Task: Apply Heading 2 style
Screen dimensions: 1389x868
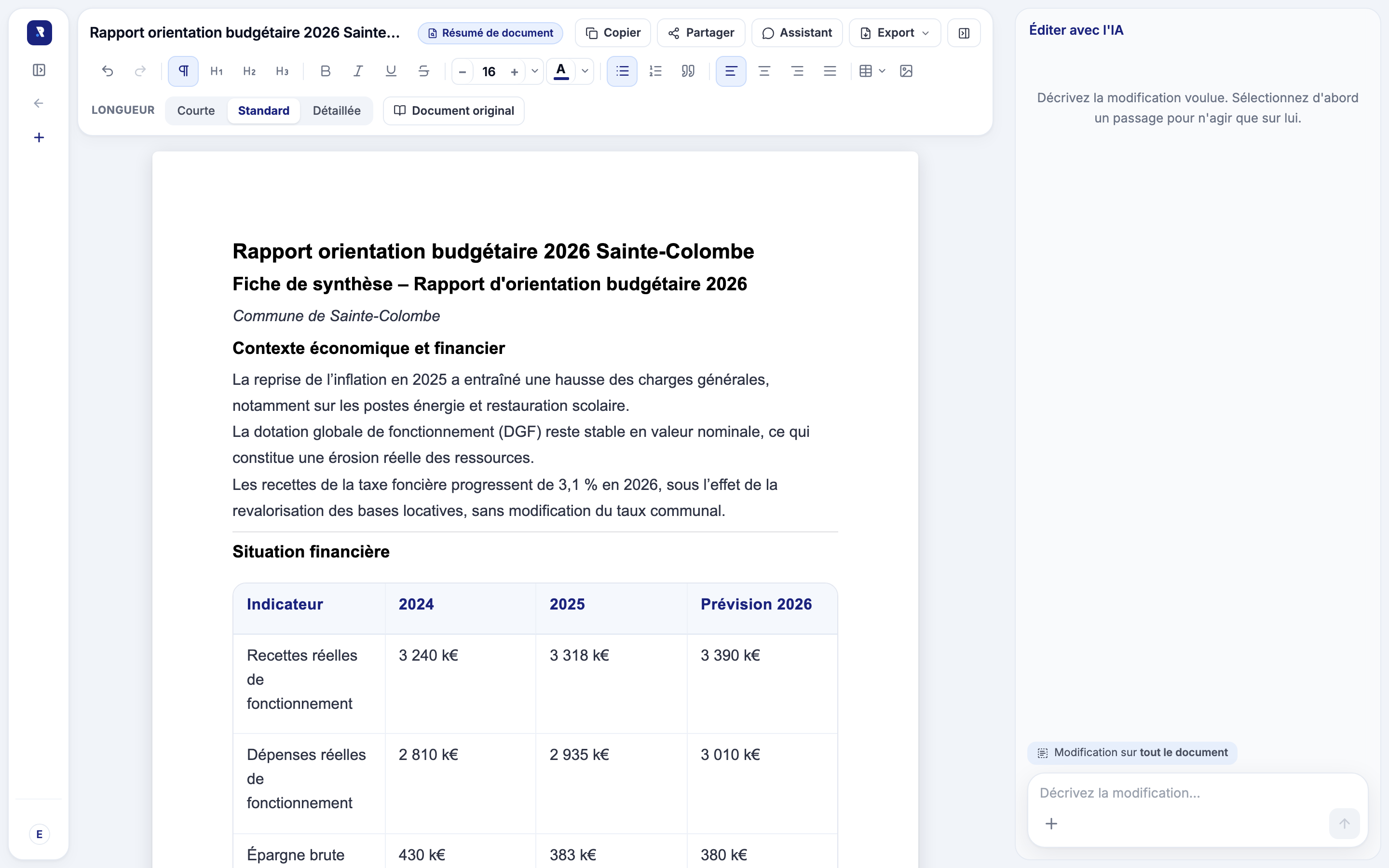Action: pos(249,71)
